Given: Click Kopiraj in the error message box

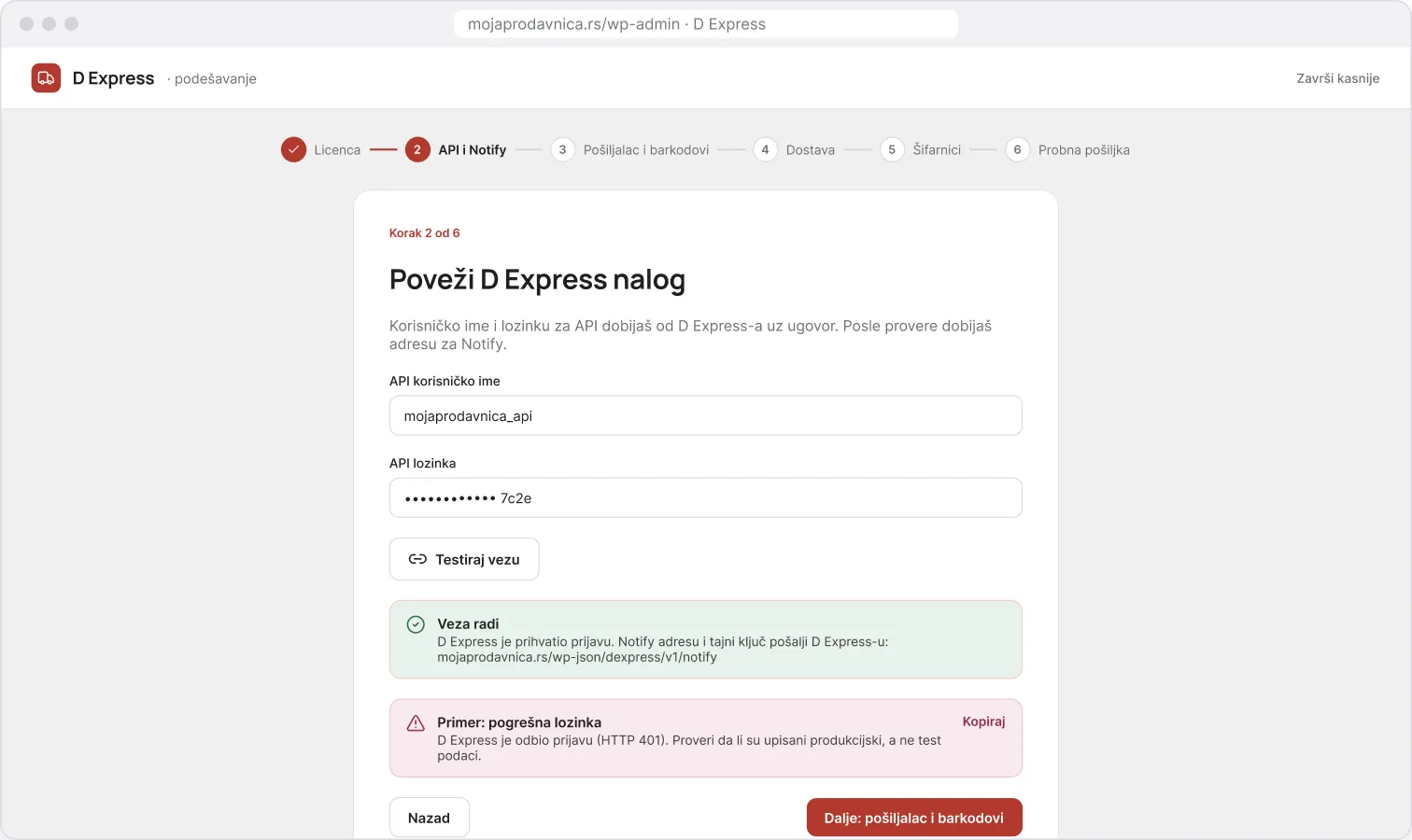Looking at the screenshot, I should [983, 721].
